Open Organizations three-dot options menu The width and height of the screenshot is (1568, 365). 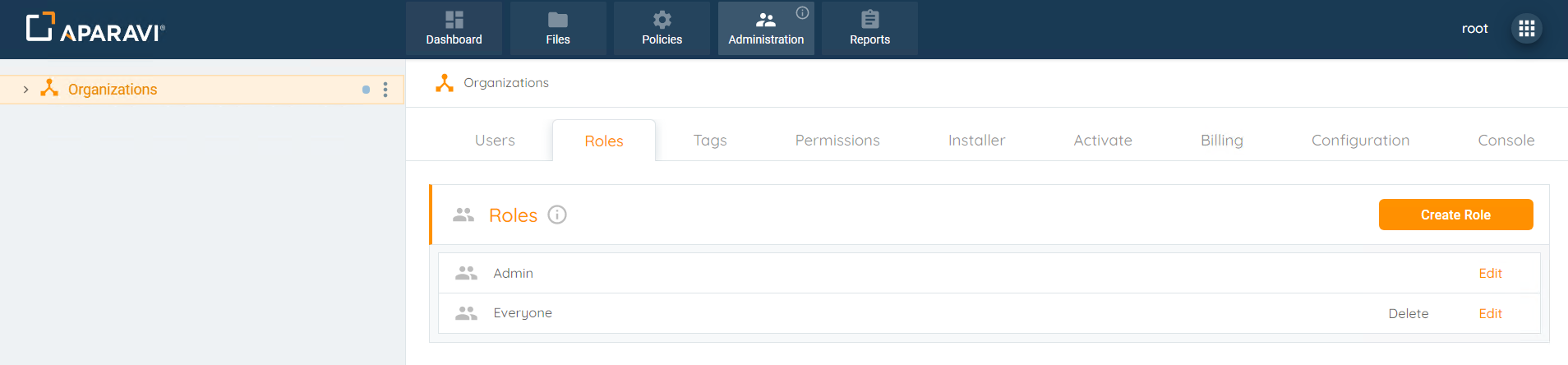tap(385, 90)
